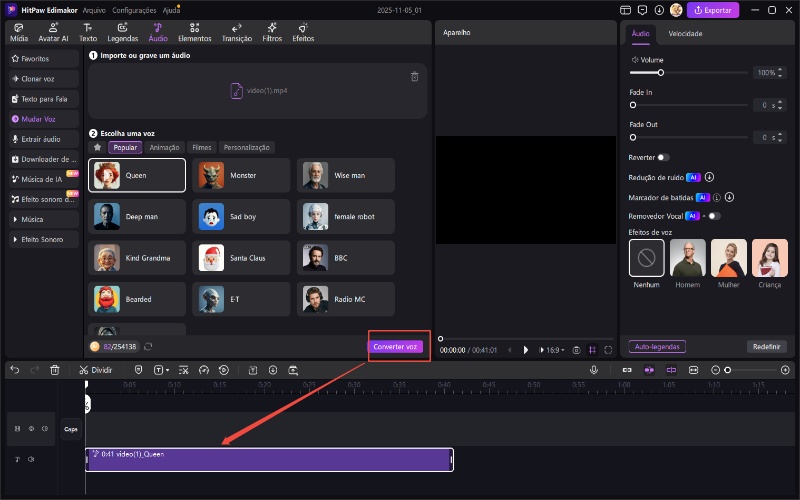Open the Arquivo menu
Screen dimensions: 800x500
pyautogui.click(x=93, y=9)
